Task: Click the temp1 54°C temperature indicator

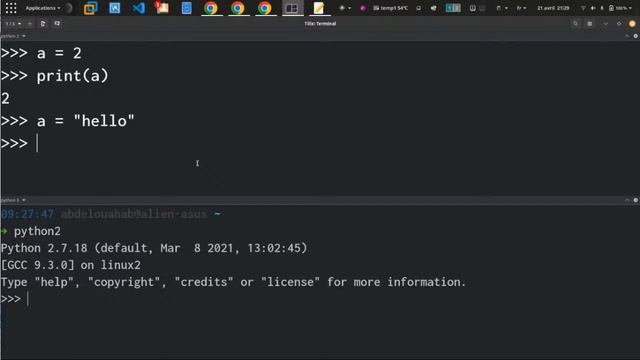Action: [x=390, y=8]
